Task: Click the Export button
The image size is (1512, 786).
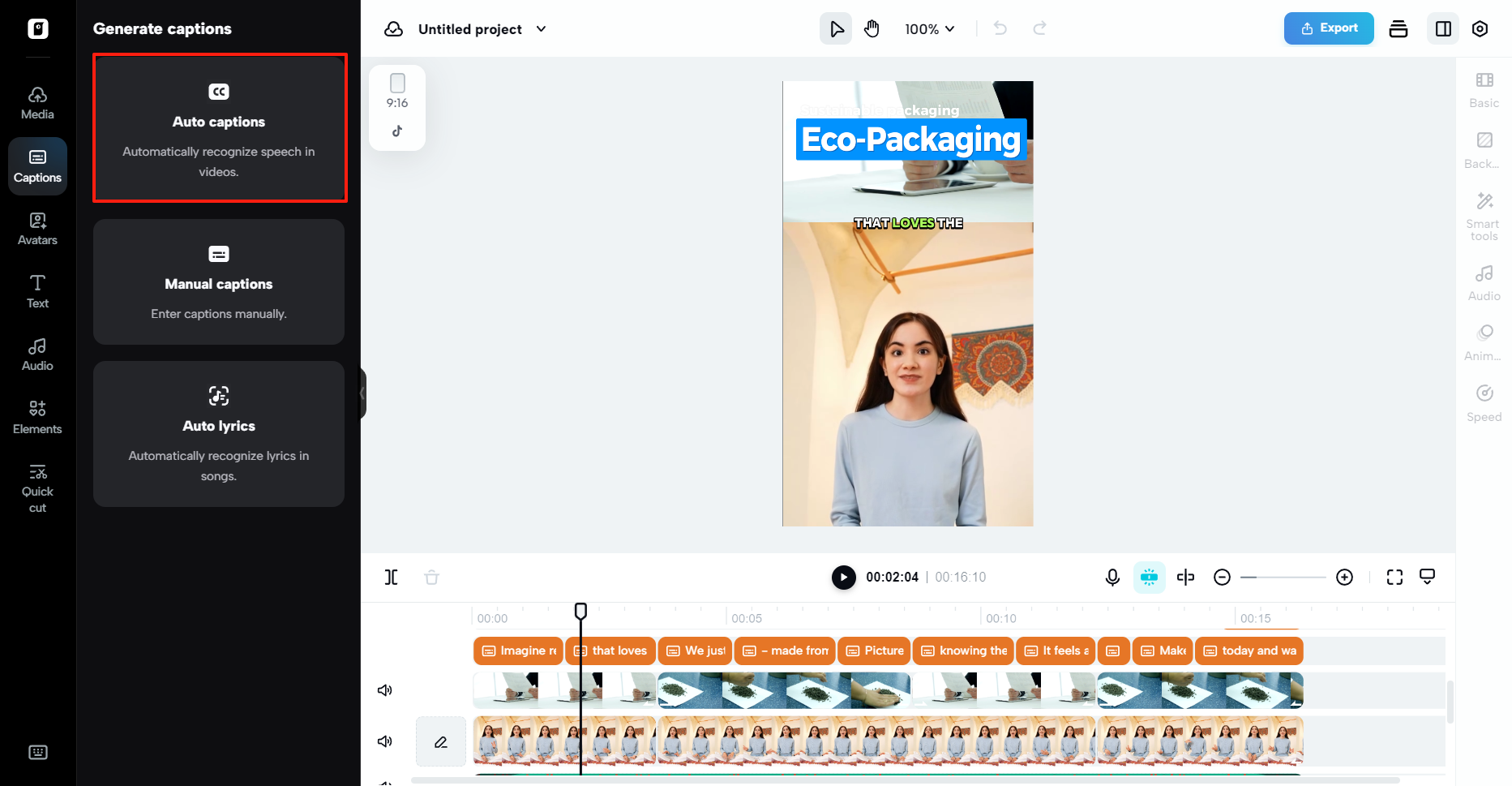Action: (1328, 28)
